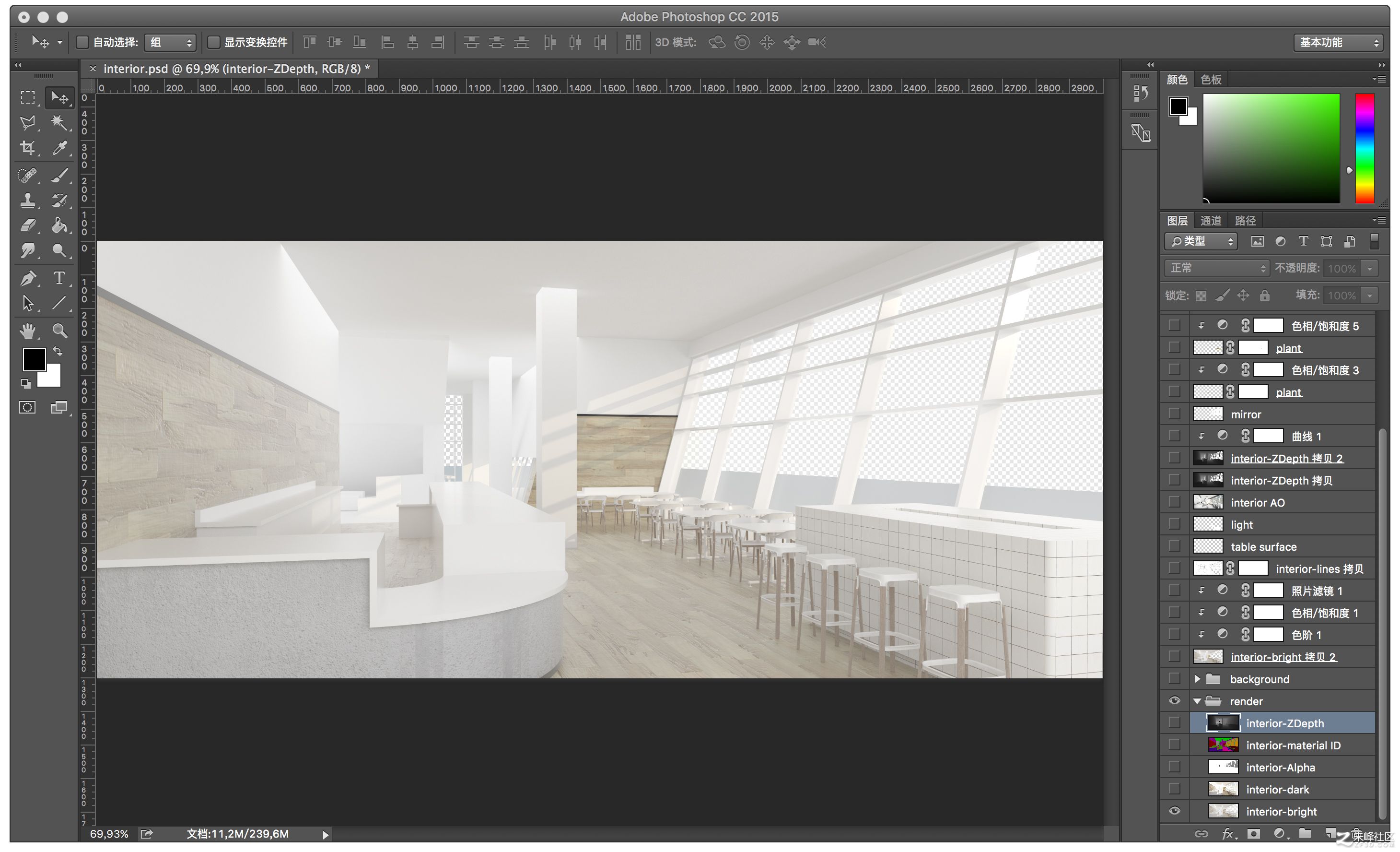Select the Smudge tool
Image resolution: width=1400 pixels, height=852 pixels.
click(x=27, y=250)
